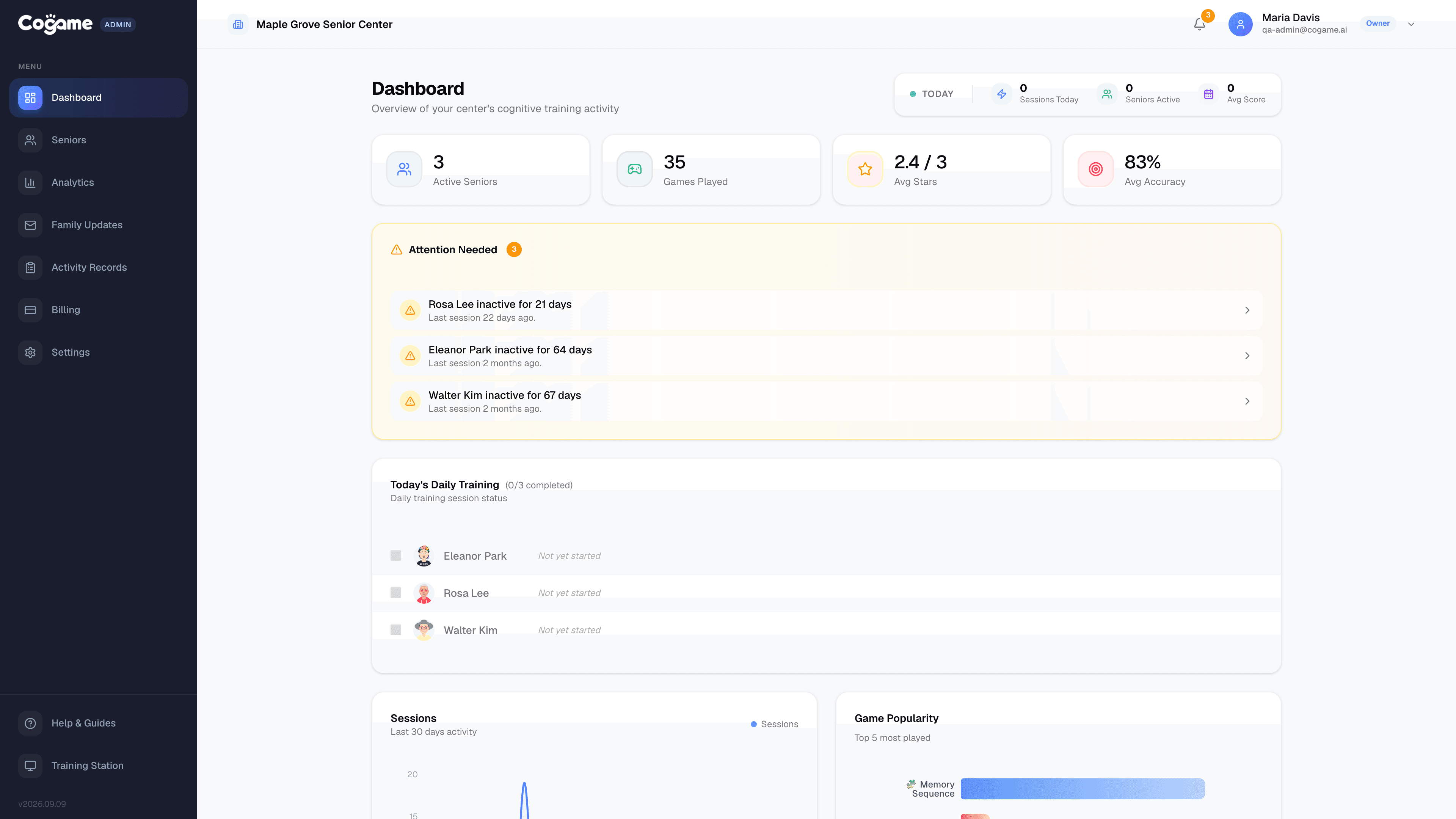The image size is (1456, 819).
Task: Click the Active Seniors card icon
Action: click(x=404, y=169)
